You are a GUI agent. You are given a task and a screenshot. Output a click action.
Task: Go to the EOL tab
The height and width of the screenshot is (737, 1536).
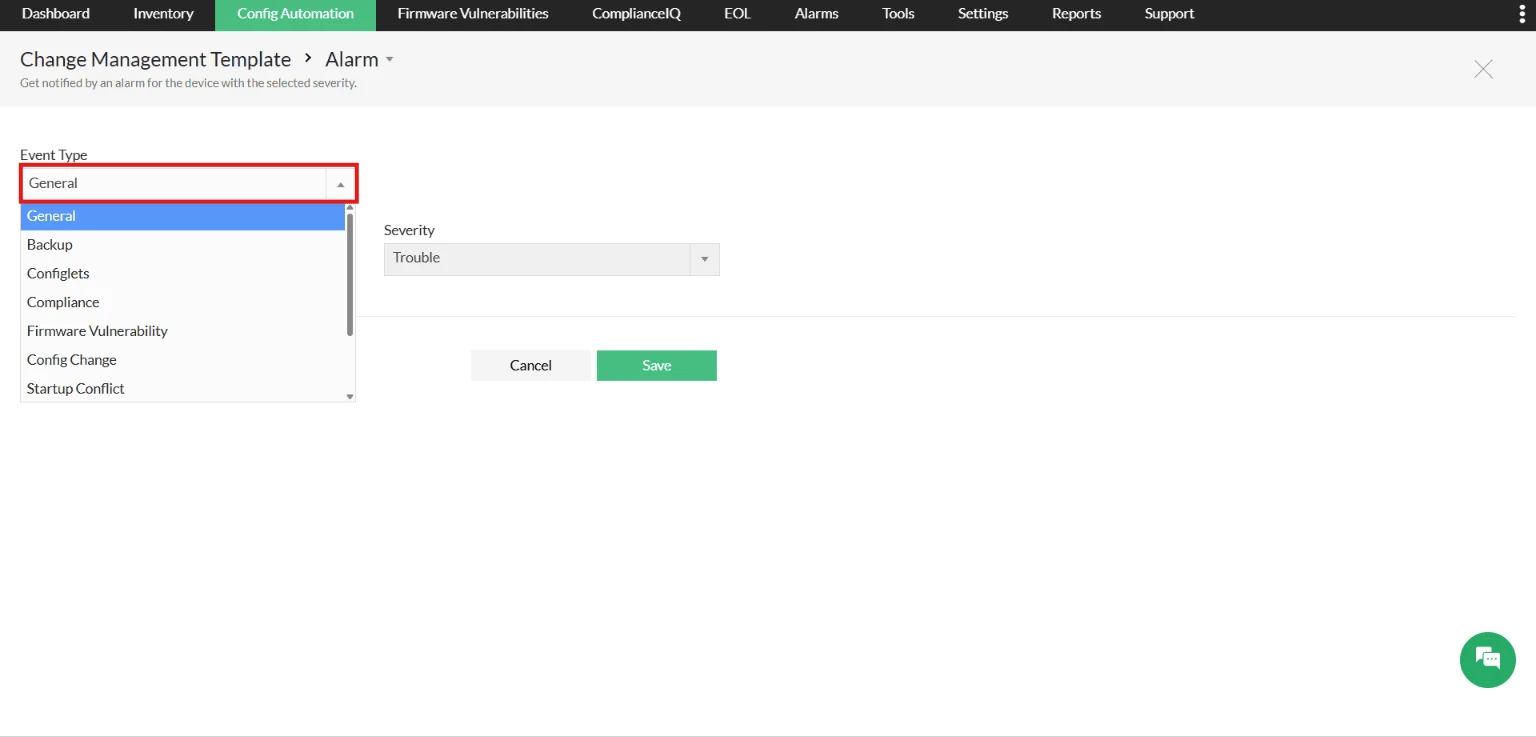(x=737, y=14)
